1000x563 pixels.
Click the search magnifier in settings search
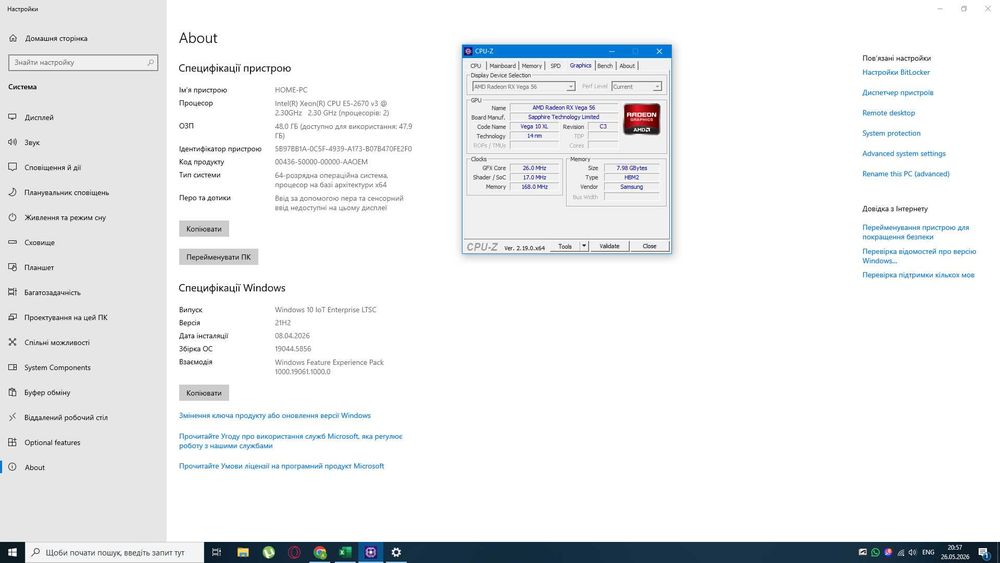pos(151,62)
